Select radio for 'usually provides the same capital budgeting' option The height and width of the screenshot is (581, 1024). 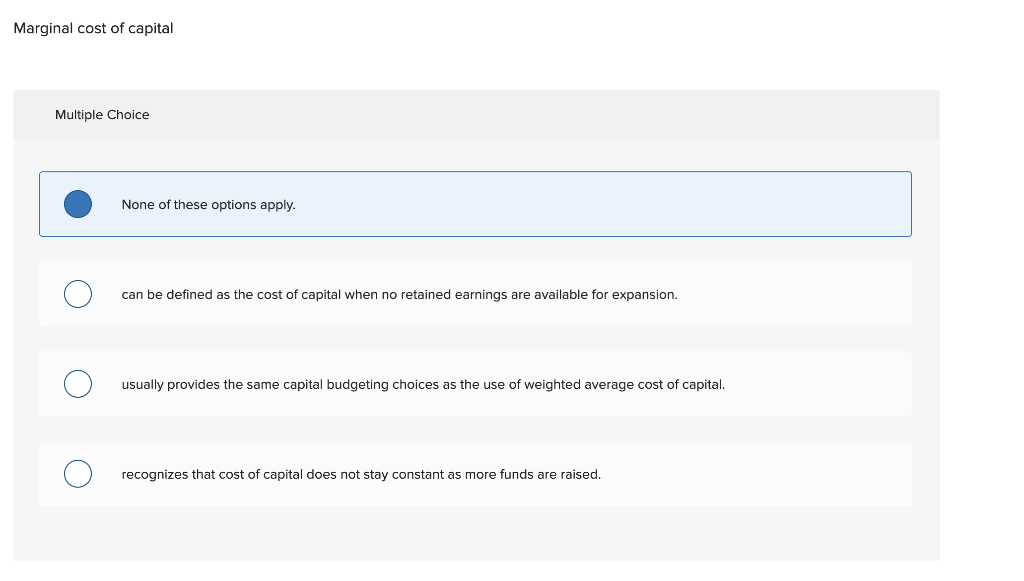coord(78,385)
